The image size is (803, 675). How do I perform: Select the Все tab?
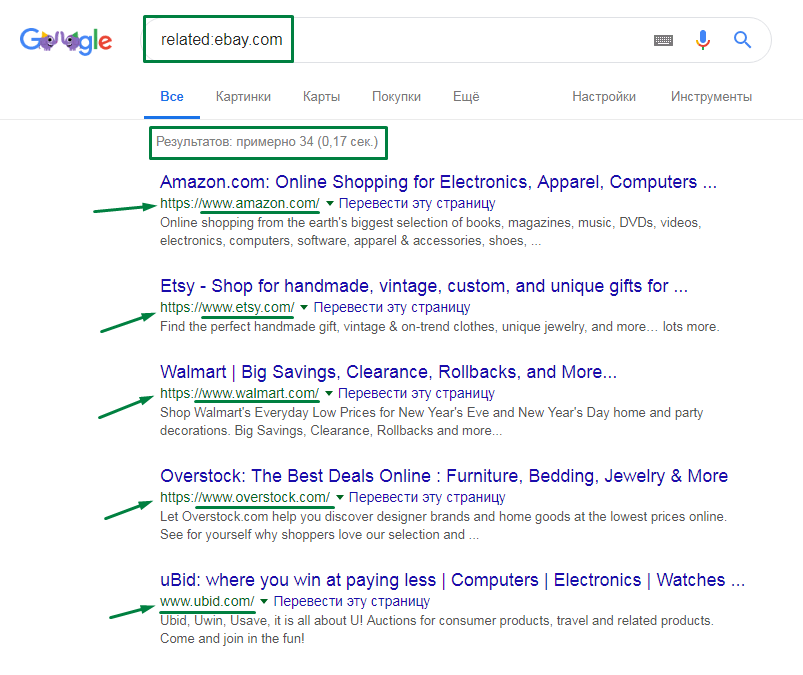(x=172, y=96)
